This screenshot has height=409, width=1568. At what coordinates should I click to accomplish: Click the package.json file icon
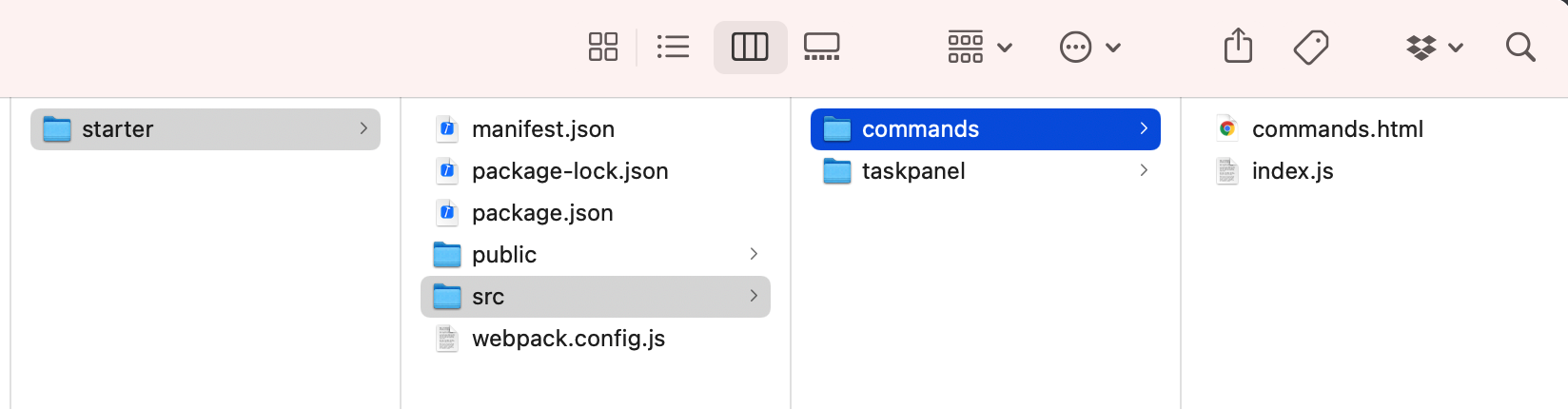click(447, 213)
